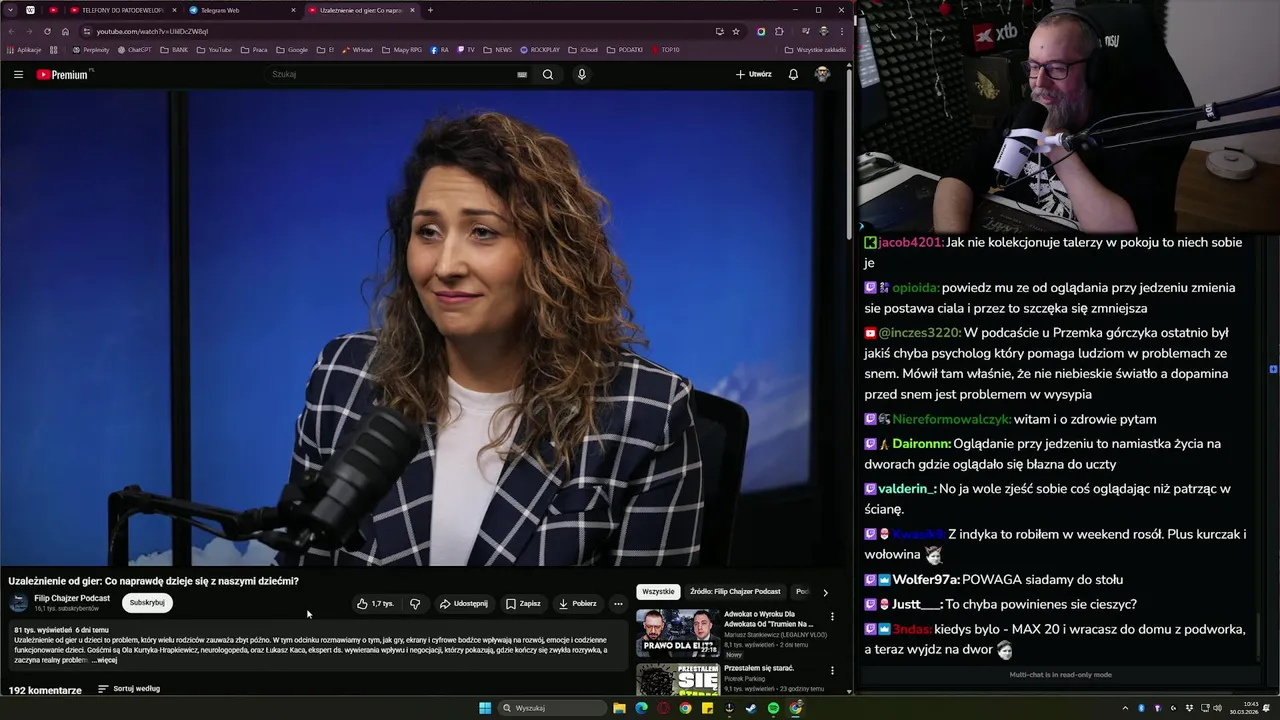Open Przestałem się starać video title
Viewport: 1280px width, 720px height.
[759, 668]
